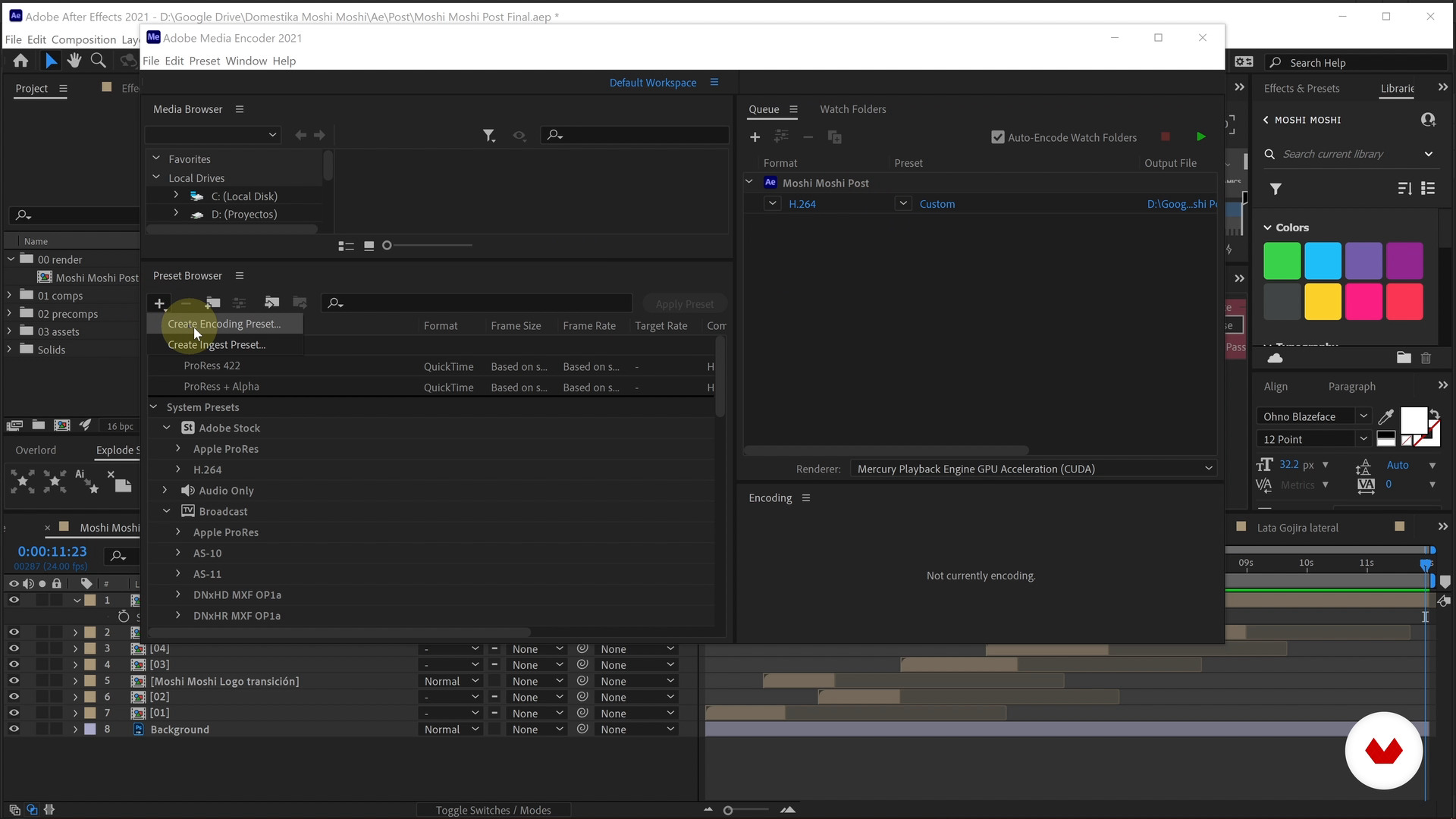1456x819 pixels.
Task: Open the Custom preset dropdown arrow
Action: pos(902,203)
